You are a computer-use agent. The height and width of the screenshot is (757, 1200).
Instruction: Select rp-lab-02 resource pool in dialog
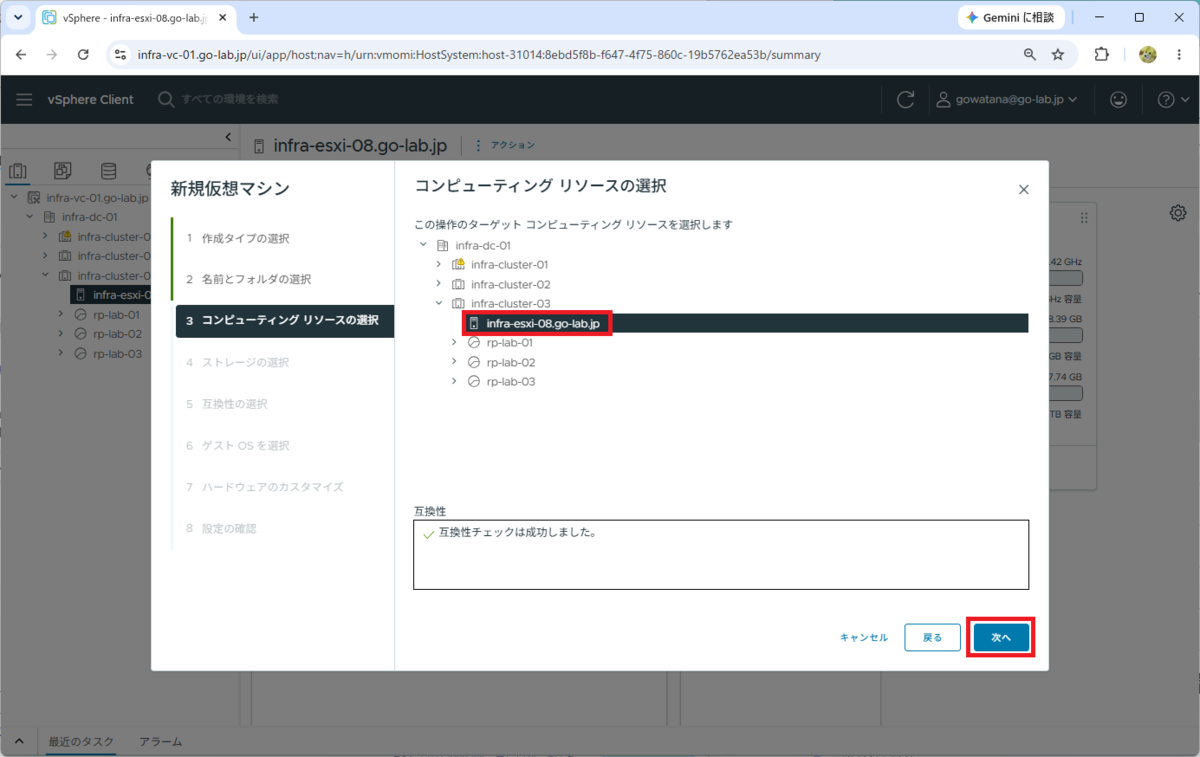click(511, 362)
